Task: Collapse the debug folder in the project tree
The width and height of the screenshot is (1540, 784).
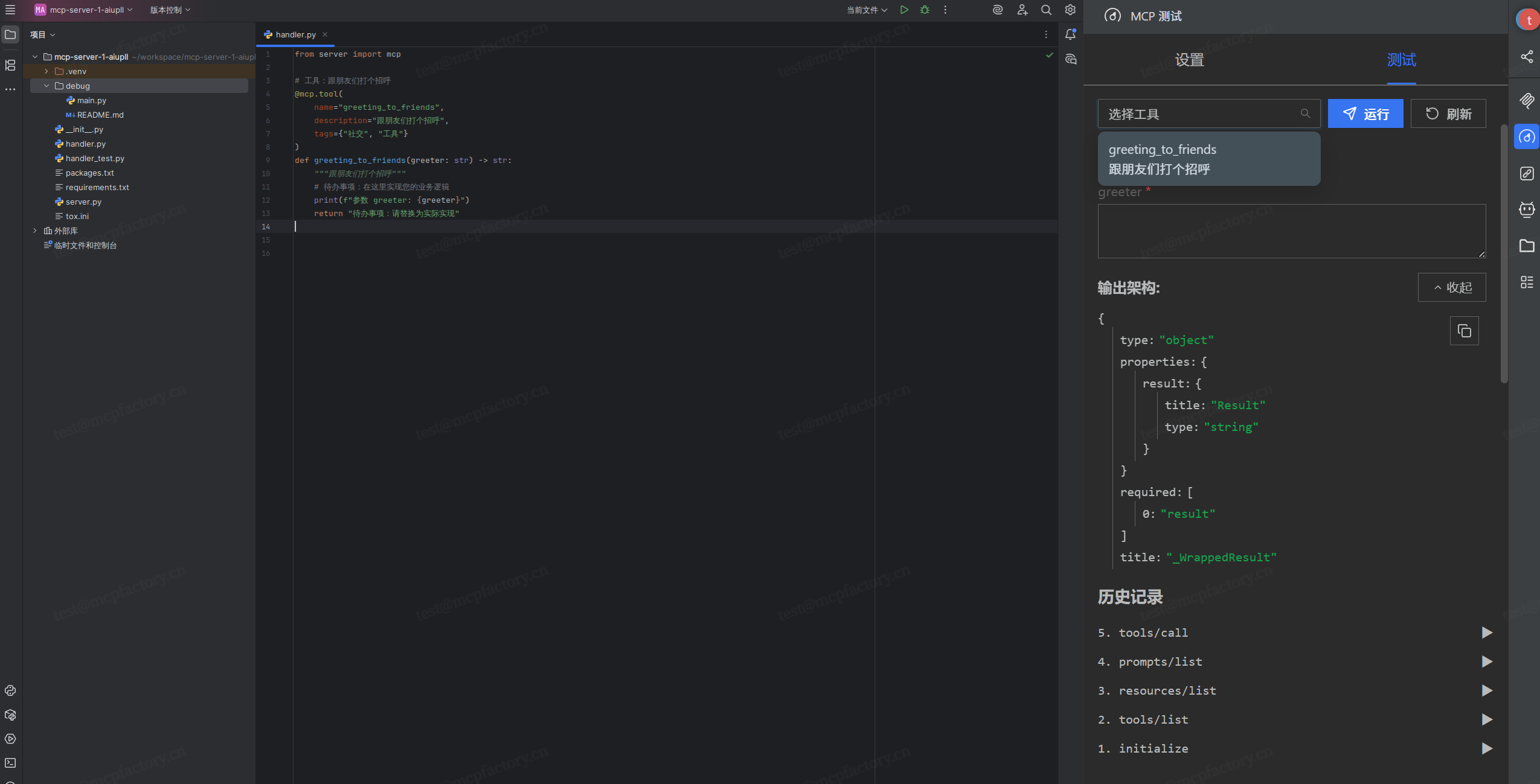Action: 47,86
